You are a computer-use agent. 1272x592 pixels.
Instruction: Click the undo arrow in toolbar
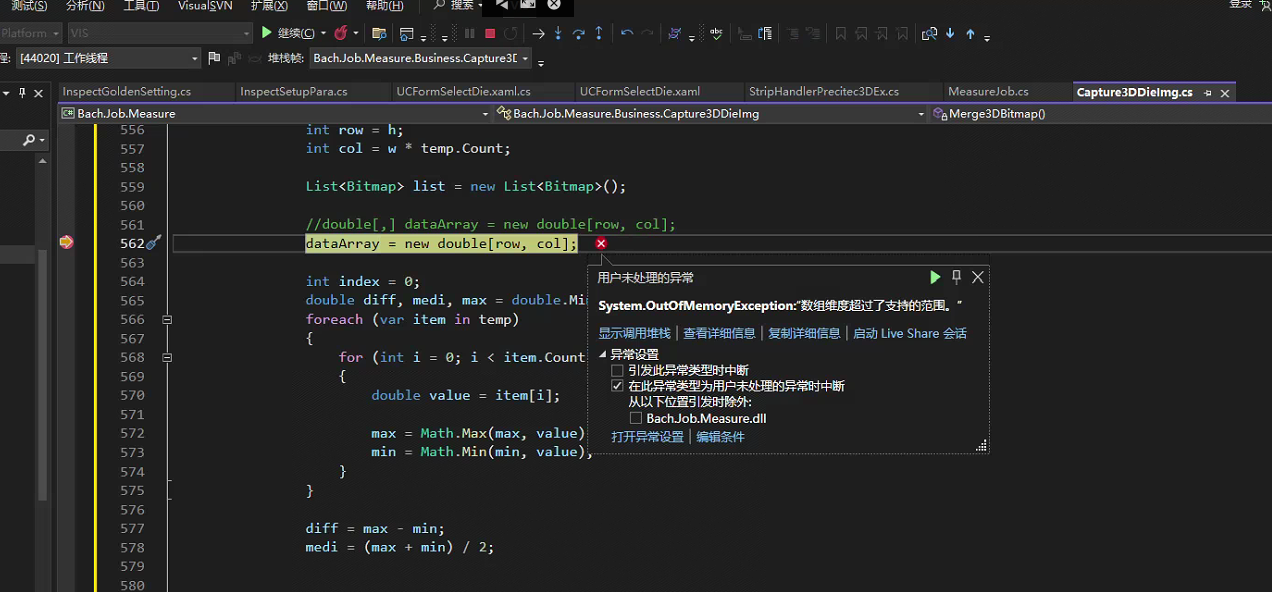(627, 33)
